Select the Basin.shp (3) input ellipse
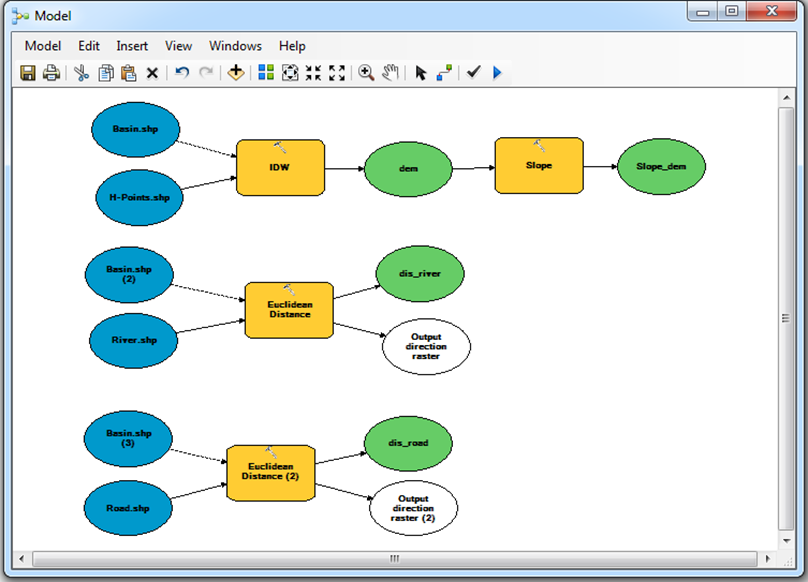Image resolution: width=808 pixels, height=582 pixels. click(128, 439)
